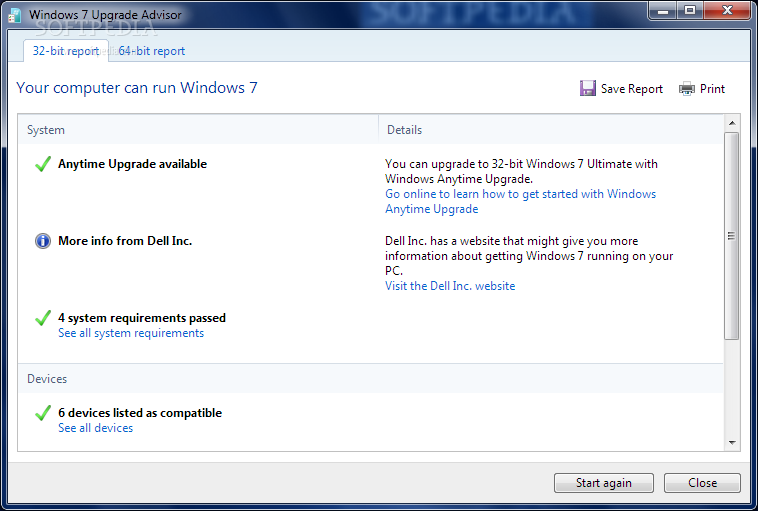Visit the Dell Inc. website link
This screenshot has width=758, height=511.
pyautogui.click(x=450, y=286)
